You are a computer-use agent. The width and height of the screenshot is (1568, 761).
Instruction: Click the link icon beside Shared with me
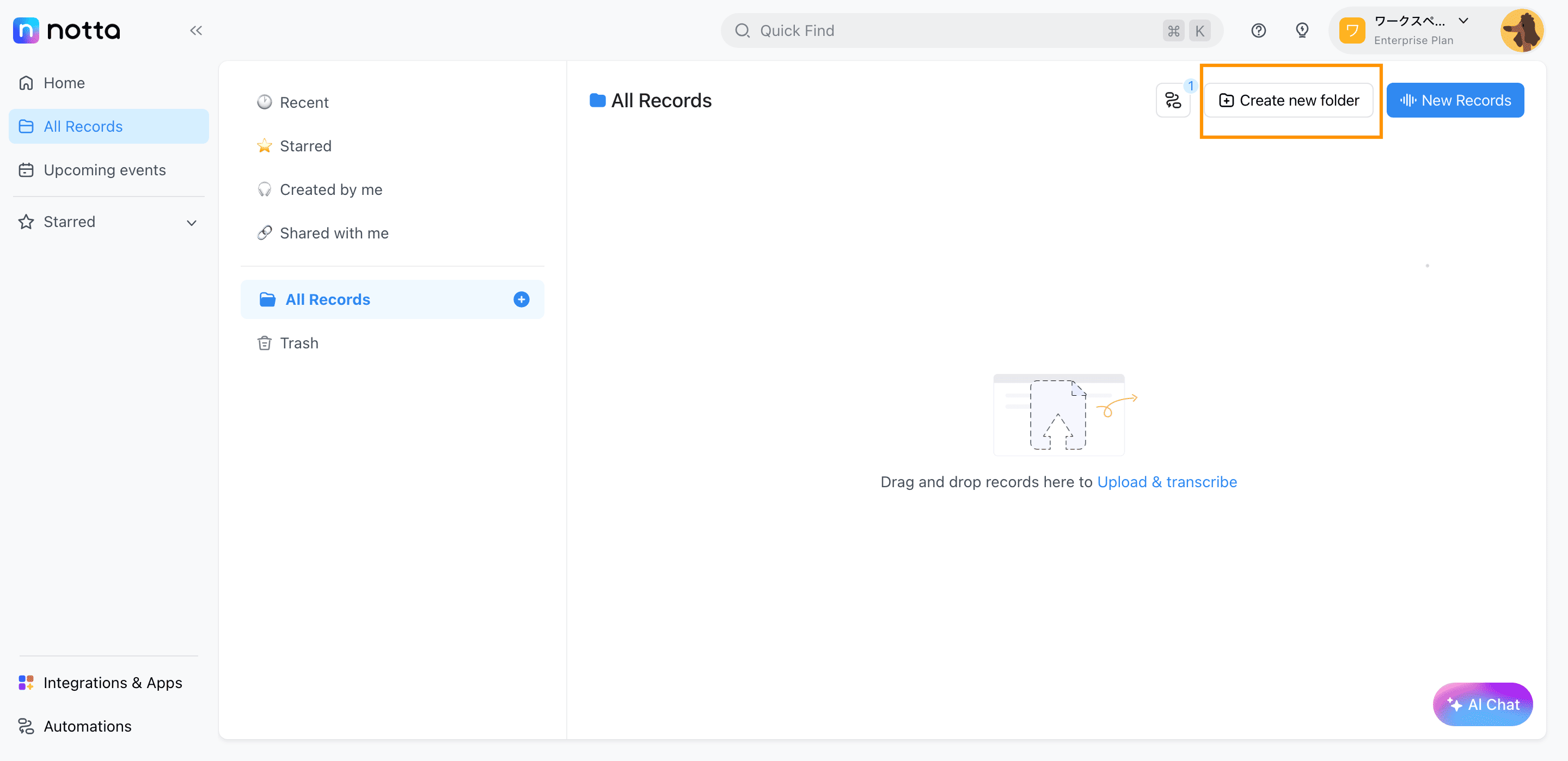point(264,233)
